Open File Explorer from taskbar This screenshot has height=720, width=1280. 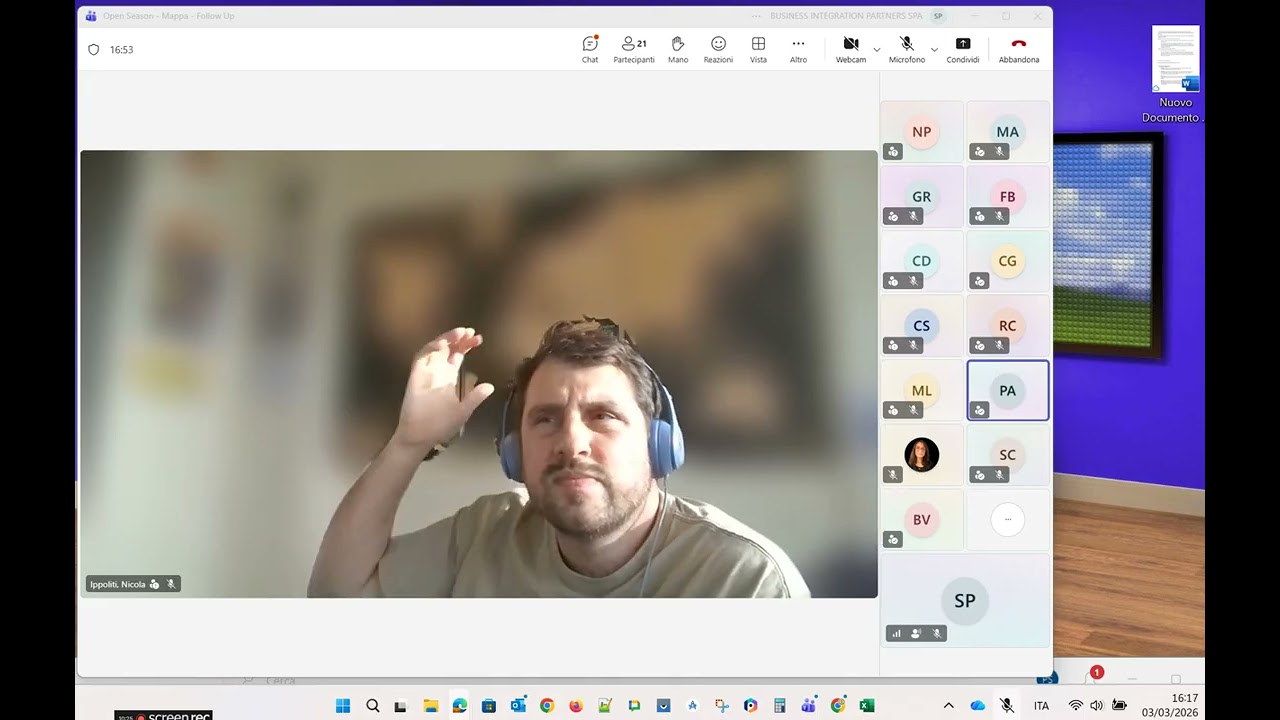click(430, 705)
